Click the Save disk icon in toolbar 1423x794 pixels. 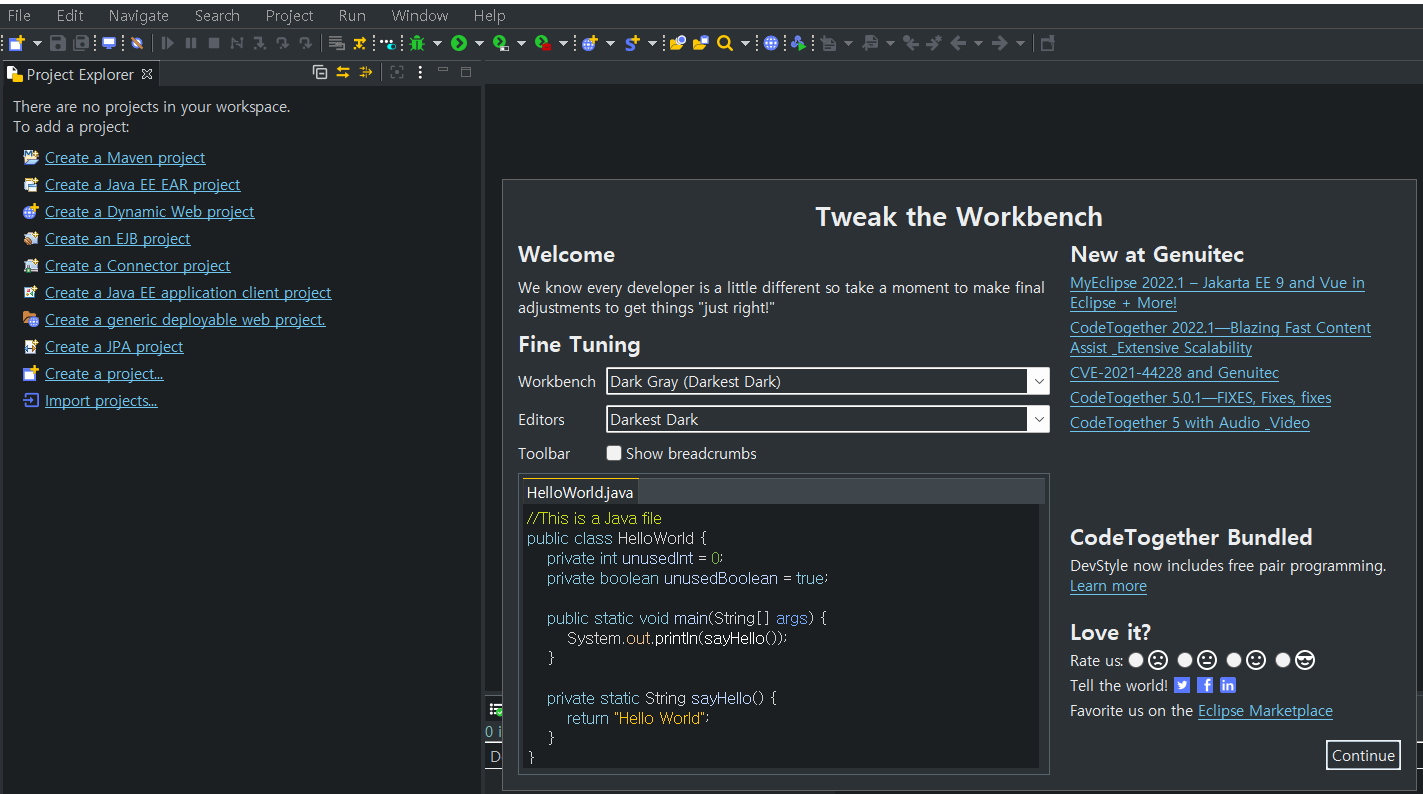(x=57, y=43)
